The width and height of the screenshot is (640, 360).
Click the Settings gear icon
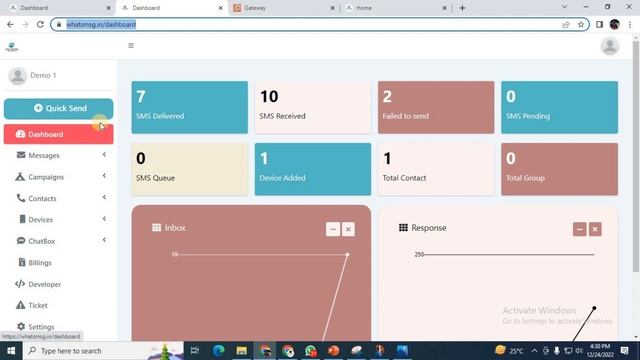(x=21, y=326)
